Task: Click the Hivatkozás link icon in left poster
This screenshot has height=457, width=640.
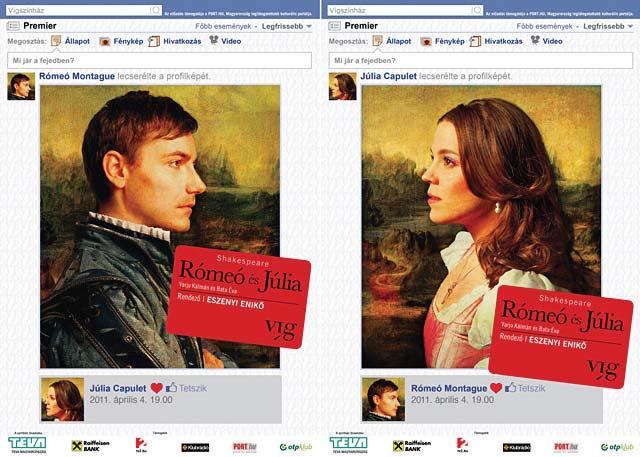Action: click(154, 41)
